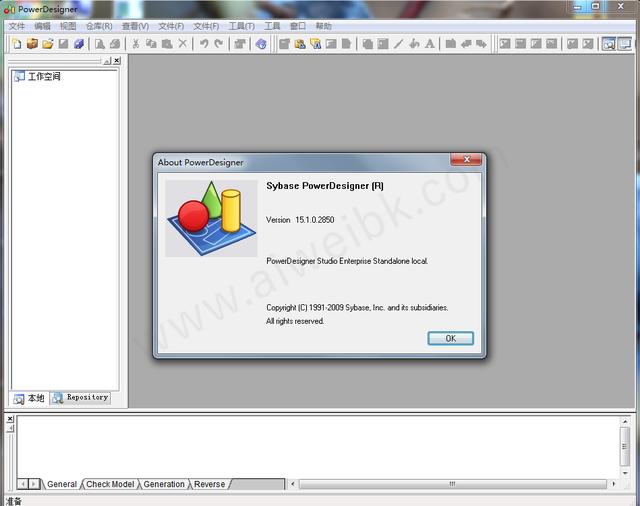Select the Generation output tab

(x=164, y=484)
